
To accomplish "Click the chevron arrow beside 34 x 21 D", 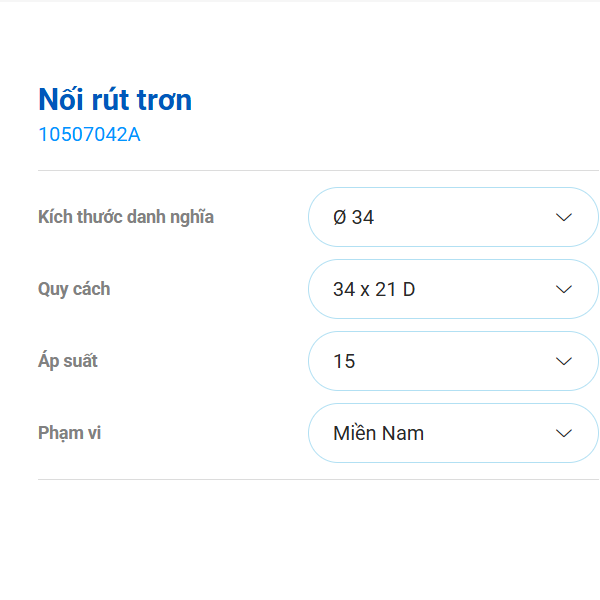I will pos(564,289).
